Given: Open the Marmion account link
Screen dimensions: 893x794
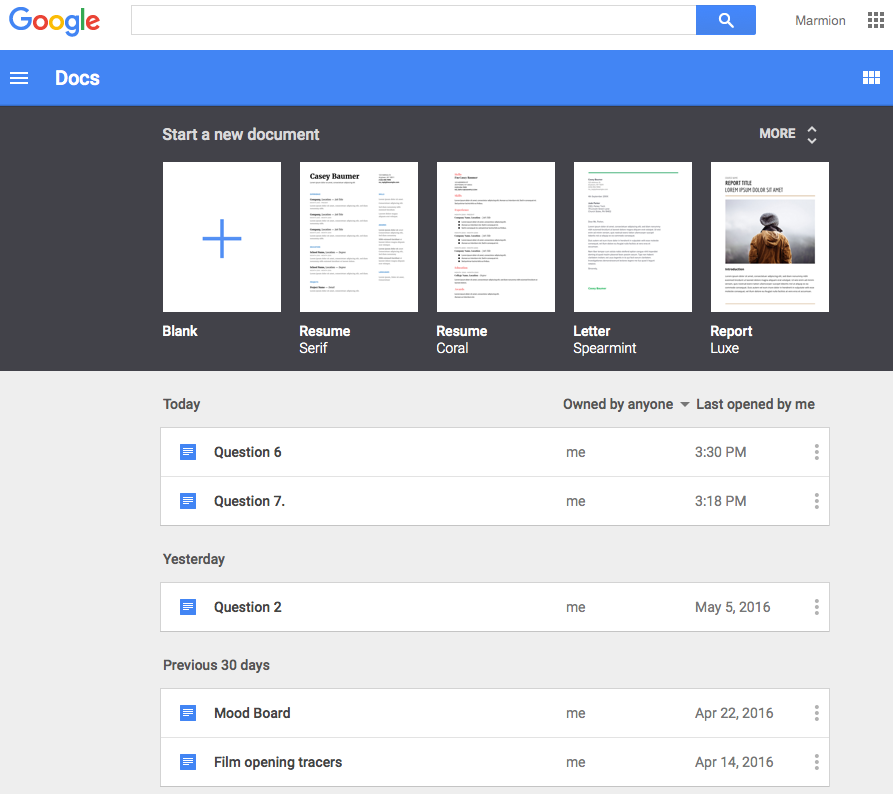Looking at the screenshot, I should tap(820, 21).
